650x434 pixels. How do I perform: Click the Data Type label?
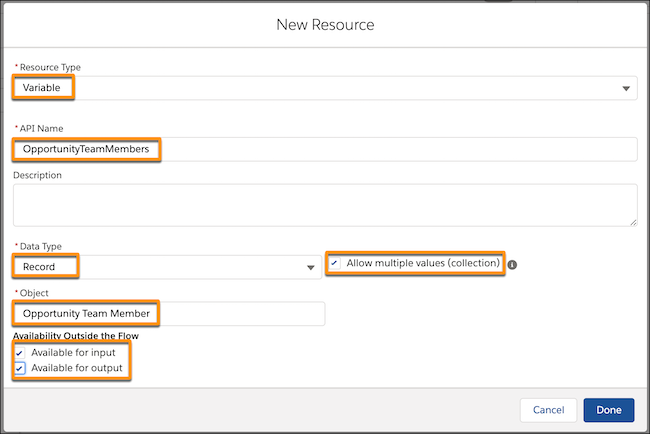click(x=41, y=247)
